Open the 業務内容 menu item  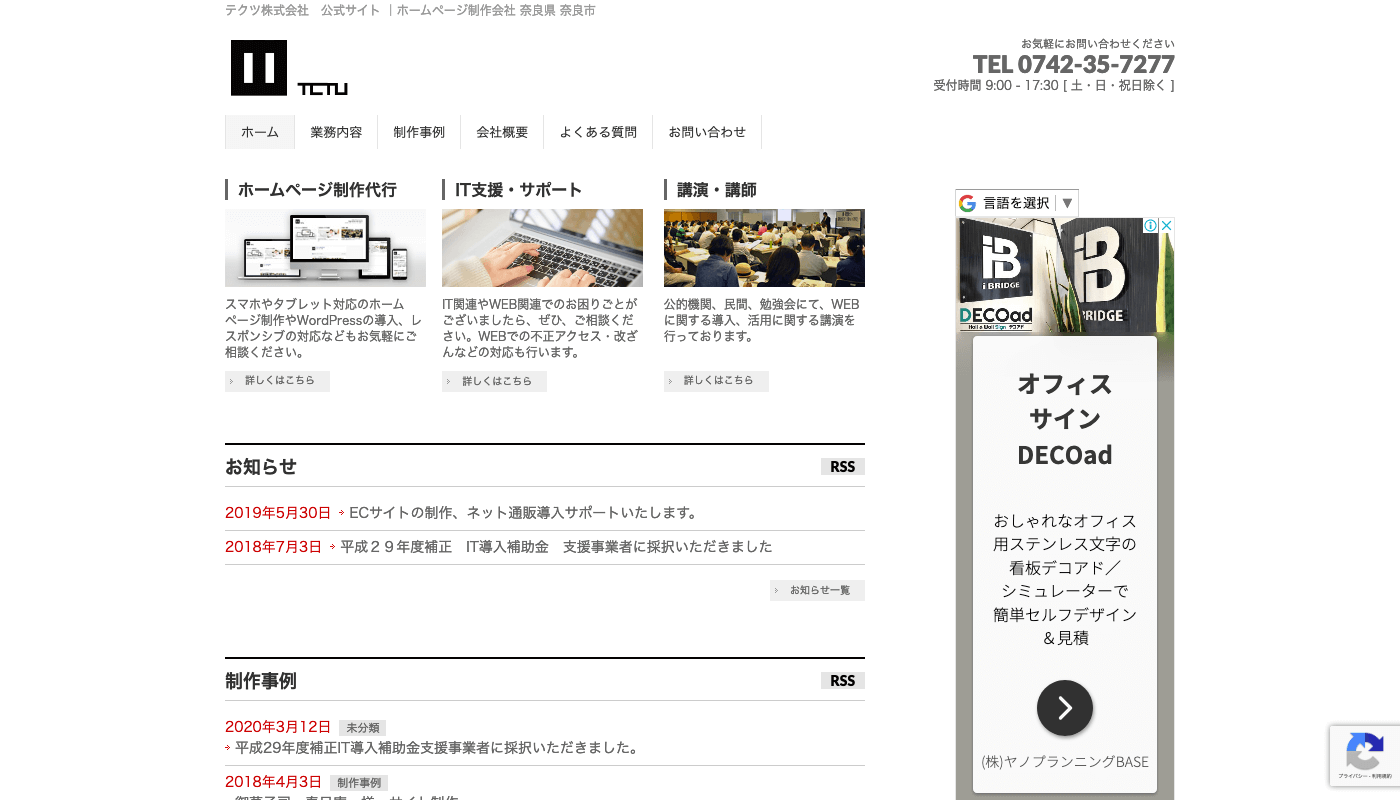(x=336, y=132)
